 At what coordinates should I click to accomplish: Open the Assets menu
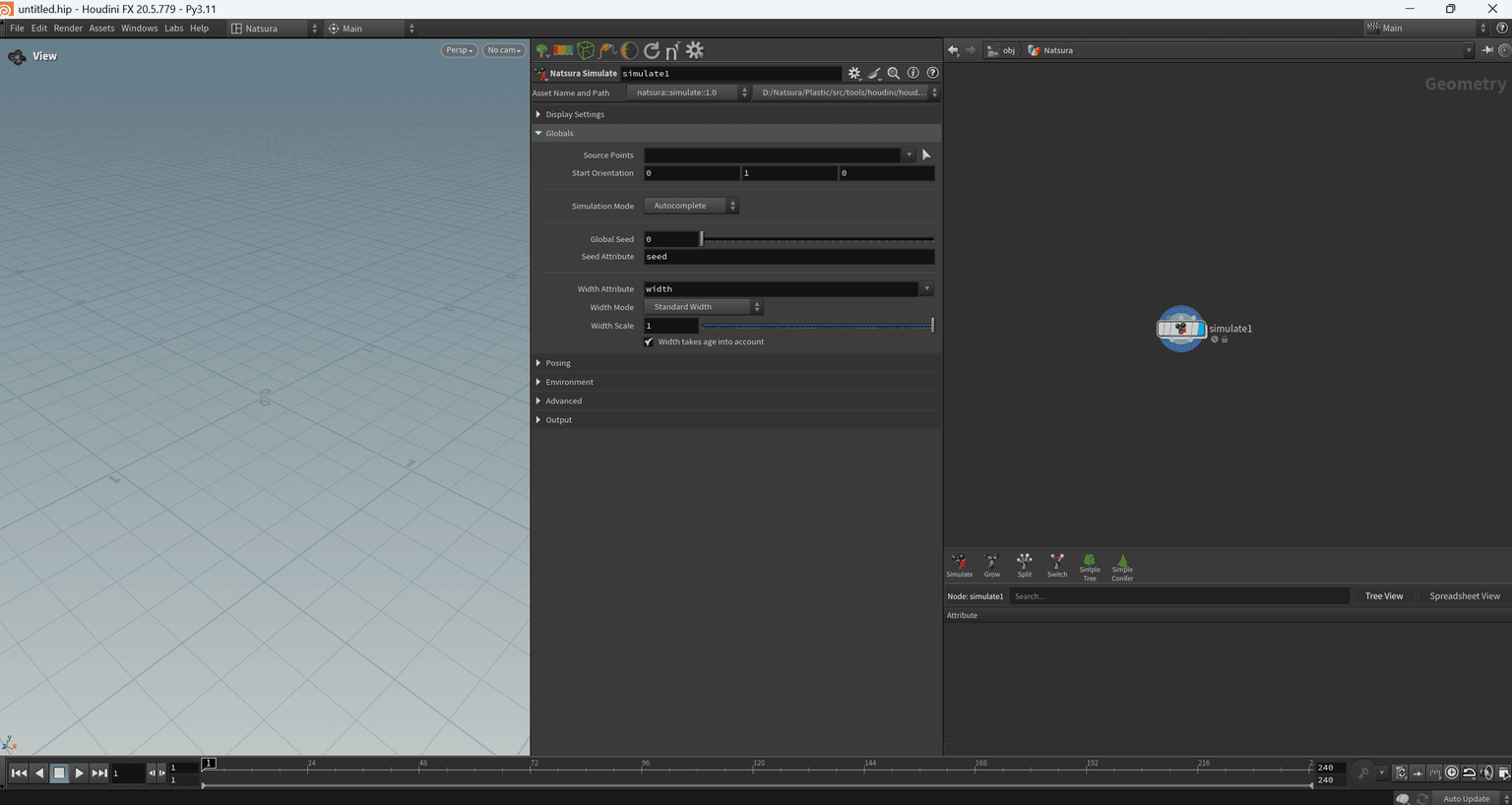(101, 28)
